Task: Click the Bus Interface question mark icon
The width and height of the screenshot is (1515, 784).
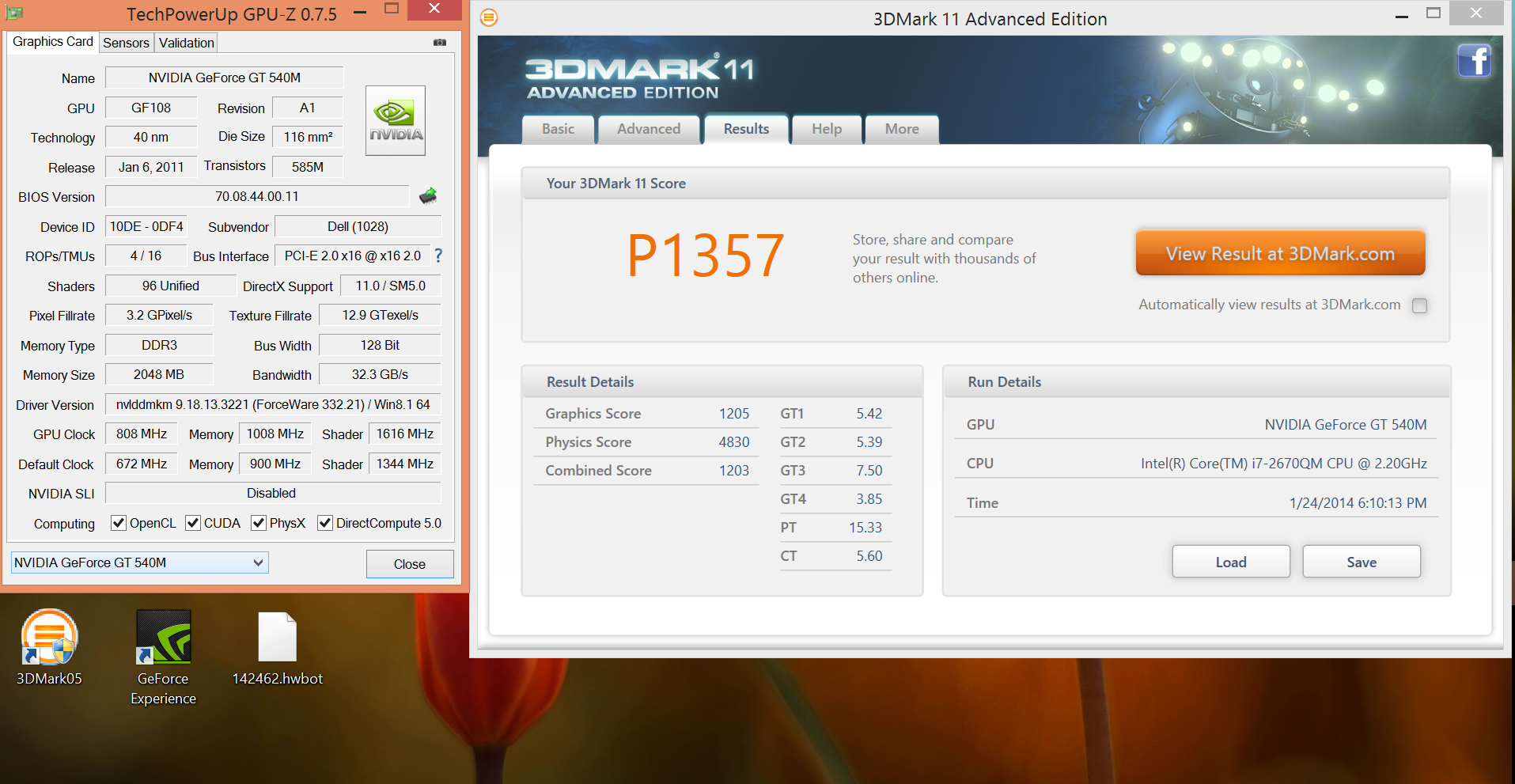Action: (438, 256)
